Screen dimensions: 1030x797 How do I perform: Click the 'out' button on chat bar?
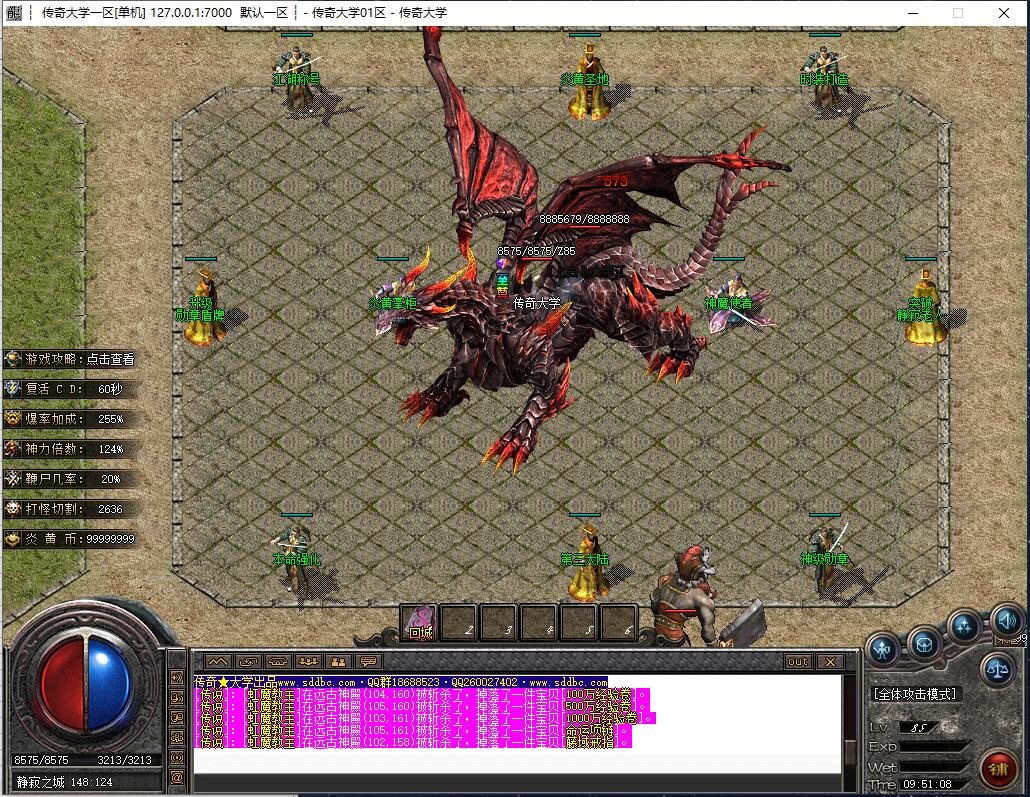pos(797,662)
